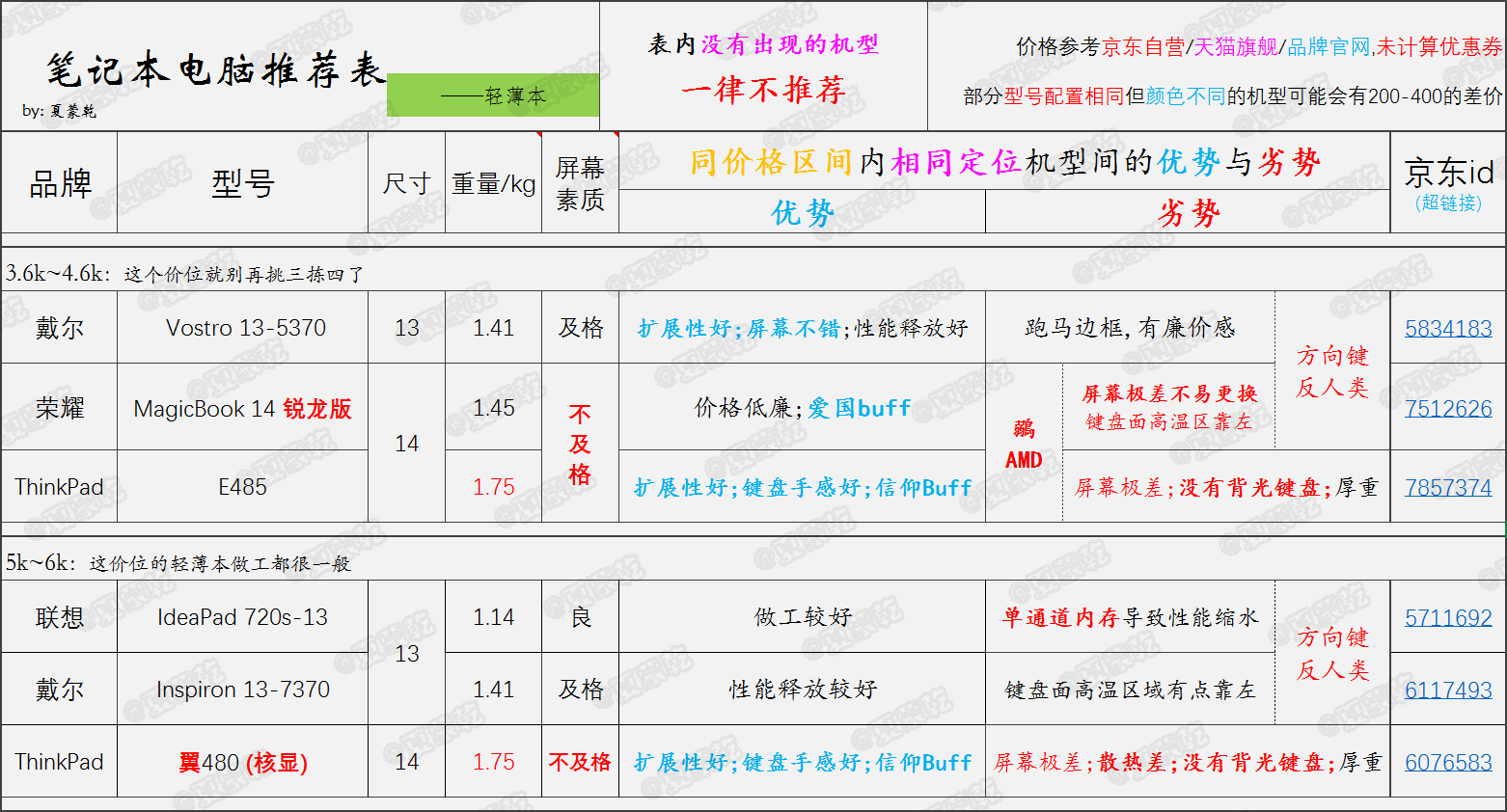Image resolution: width=1507 pixels, height=812 pixels.
Task: Click the 200-400 price difference note line
Action: pos(1233,95)
